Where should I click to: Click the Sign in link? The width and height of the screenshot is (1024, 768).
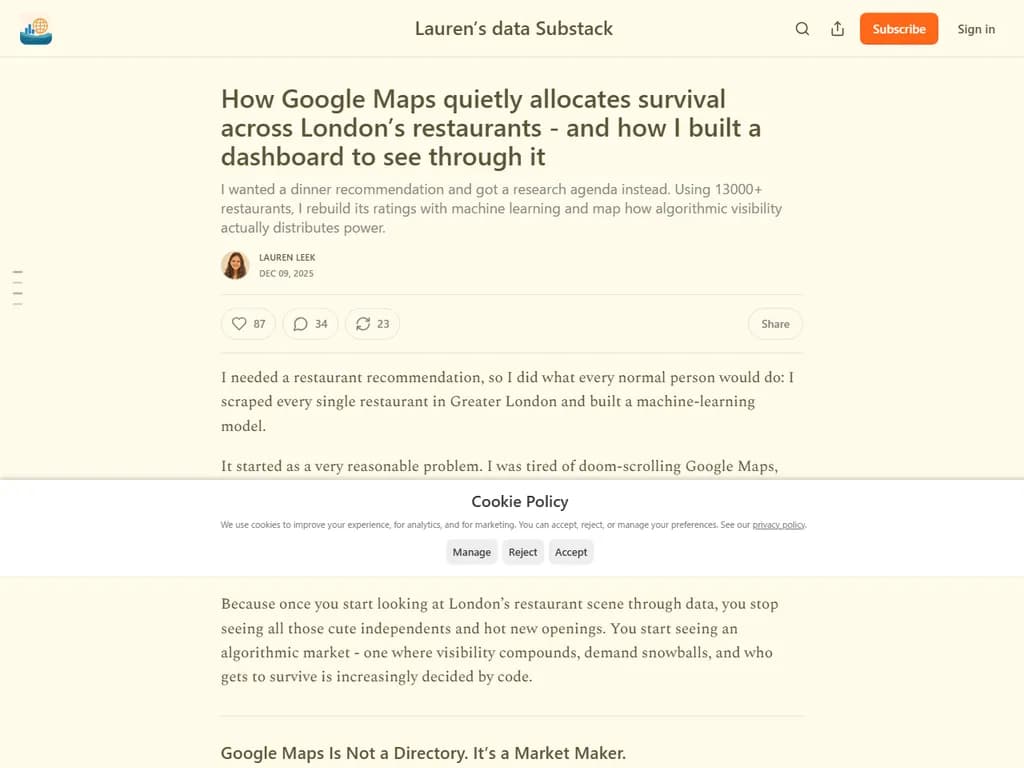976,29
